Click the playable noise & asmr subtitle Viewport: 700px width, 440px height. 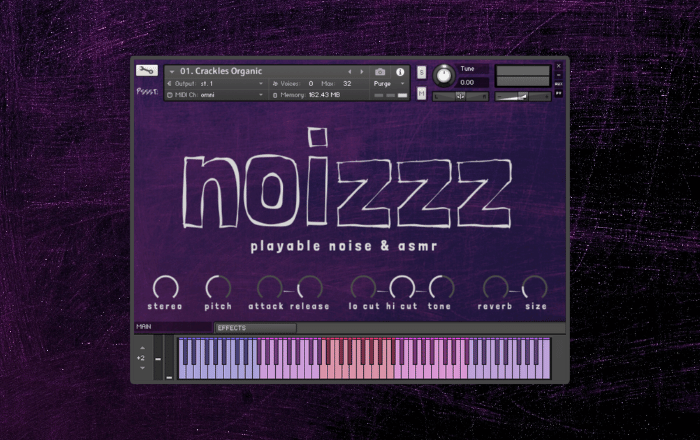(x=344, y=246)
